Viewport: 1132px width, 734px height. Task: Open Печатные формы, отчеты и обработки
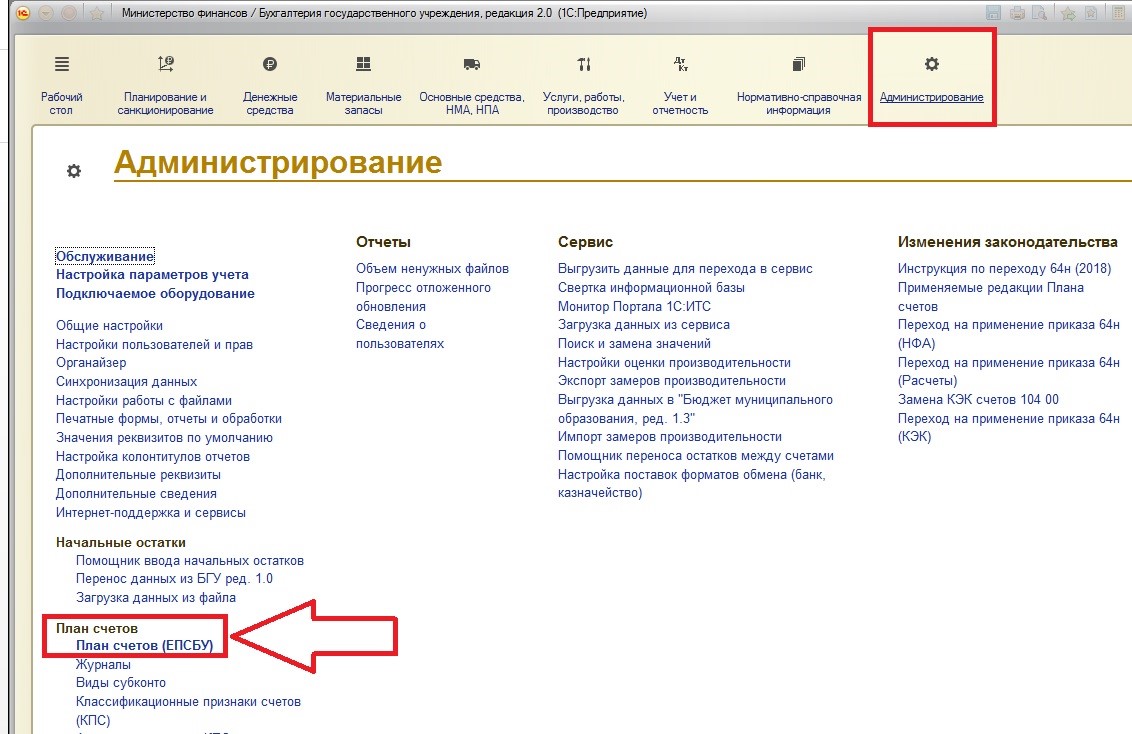point(169,419)
